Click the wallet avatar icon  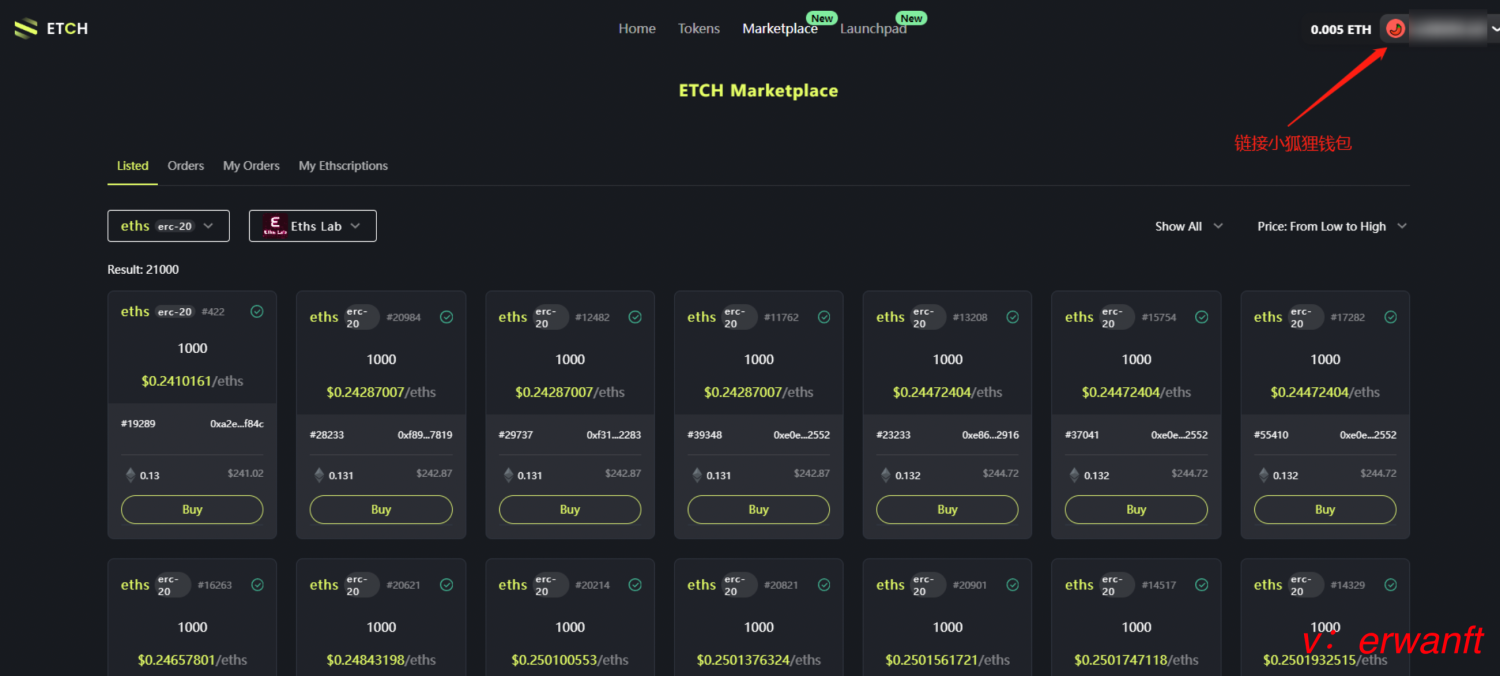point(1396,29)
